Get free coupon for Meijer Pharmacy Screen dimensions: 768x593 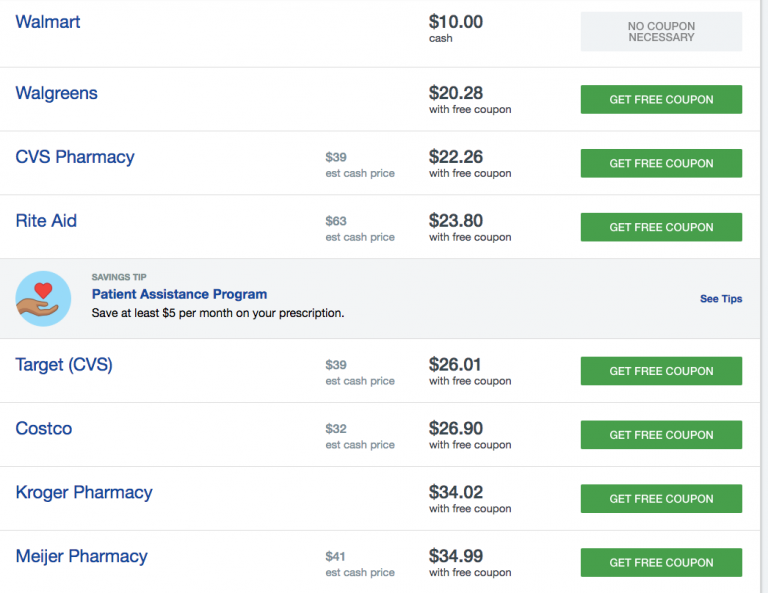[x=661, y=563]
